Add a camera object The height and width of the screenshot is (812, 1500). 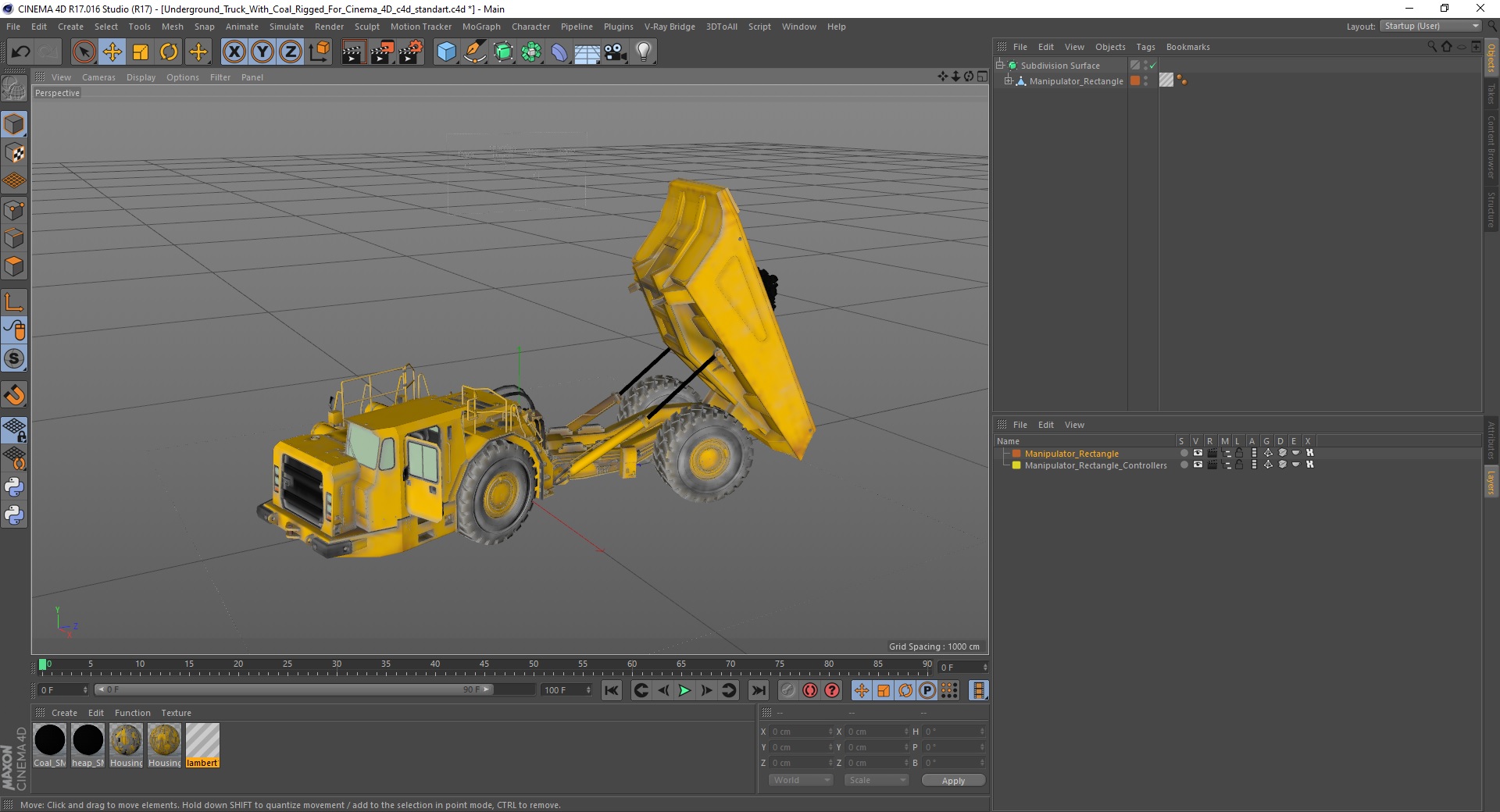[616, 52]
